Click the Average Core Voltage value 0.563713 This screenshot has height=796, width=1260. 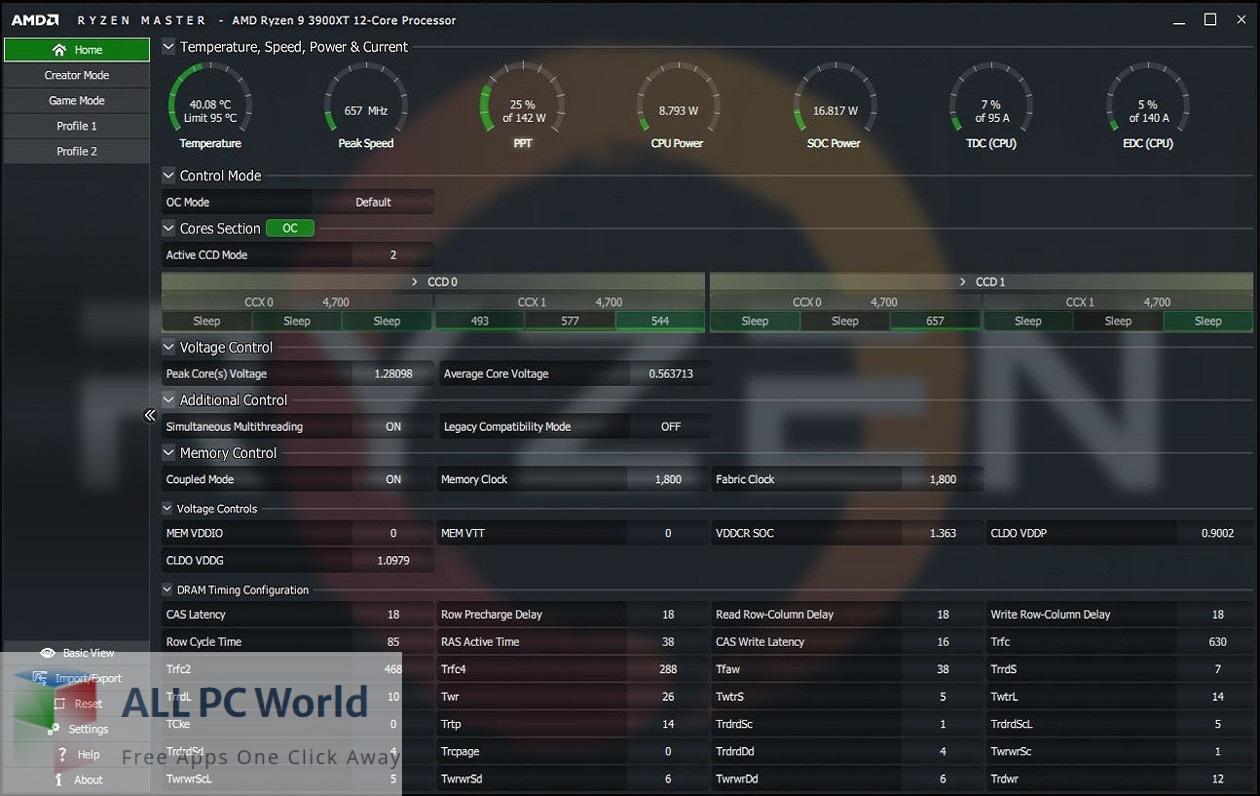coord(671,374)
